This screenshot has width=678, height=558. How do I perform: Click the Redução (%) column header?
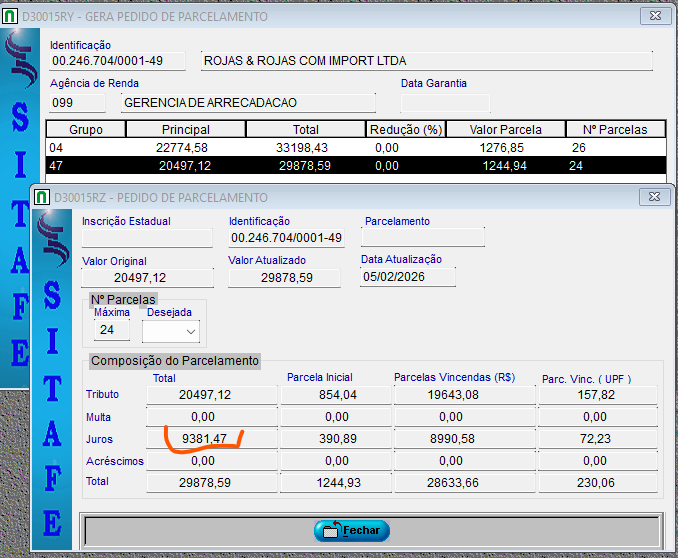coord(405,129)
